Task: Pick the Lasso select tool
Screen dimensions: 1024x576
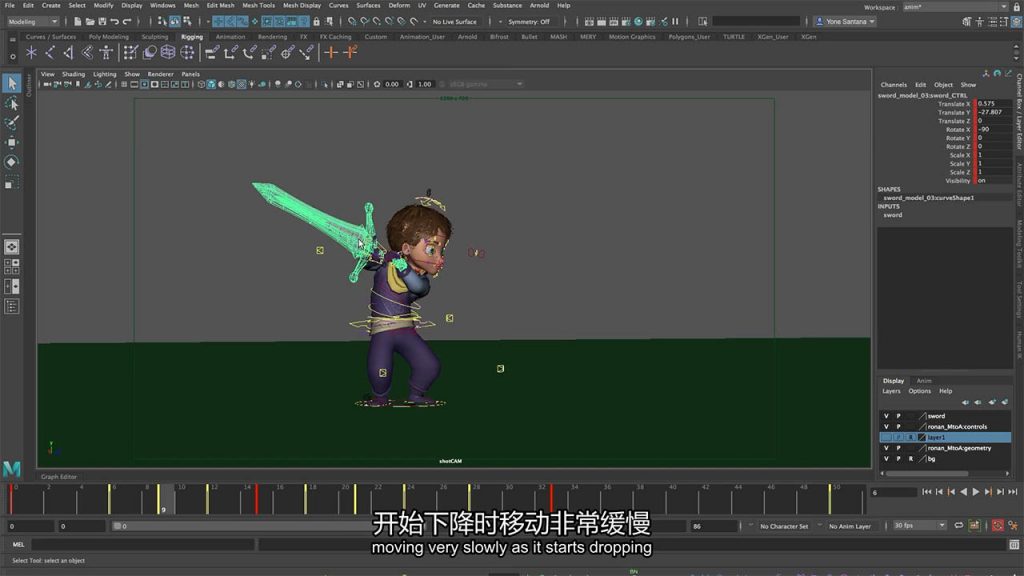Action: point(12,103)
